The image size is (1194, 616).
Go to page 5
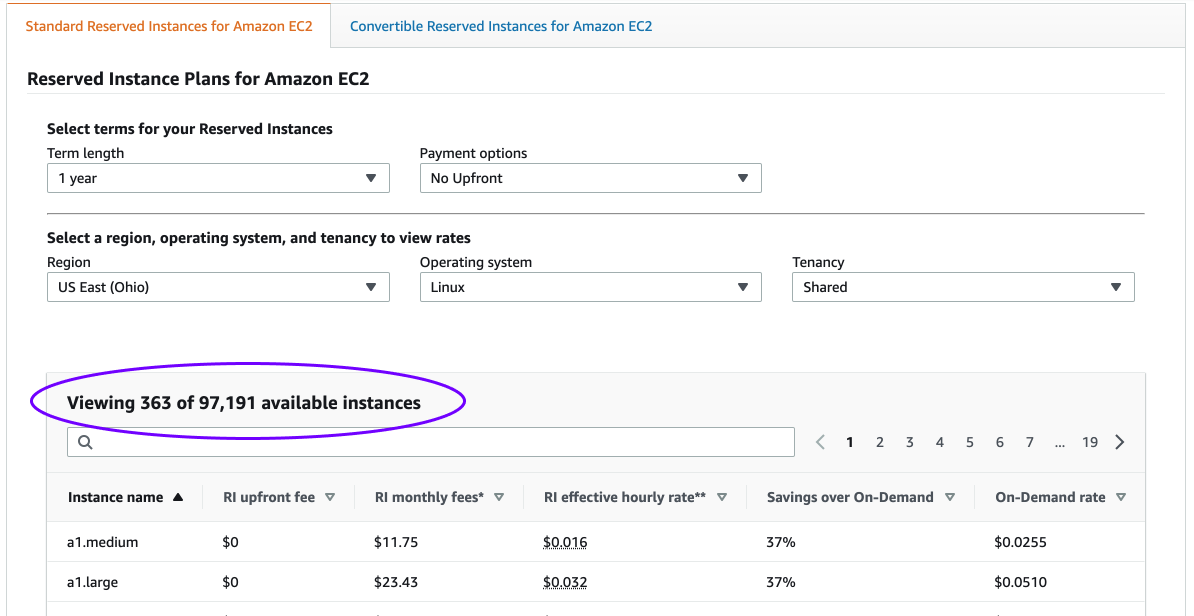pyautogui.click(x=969, y=442)
